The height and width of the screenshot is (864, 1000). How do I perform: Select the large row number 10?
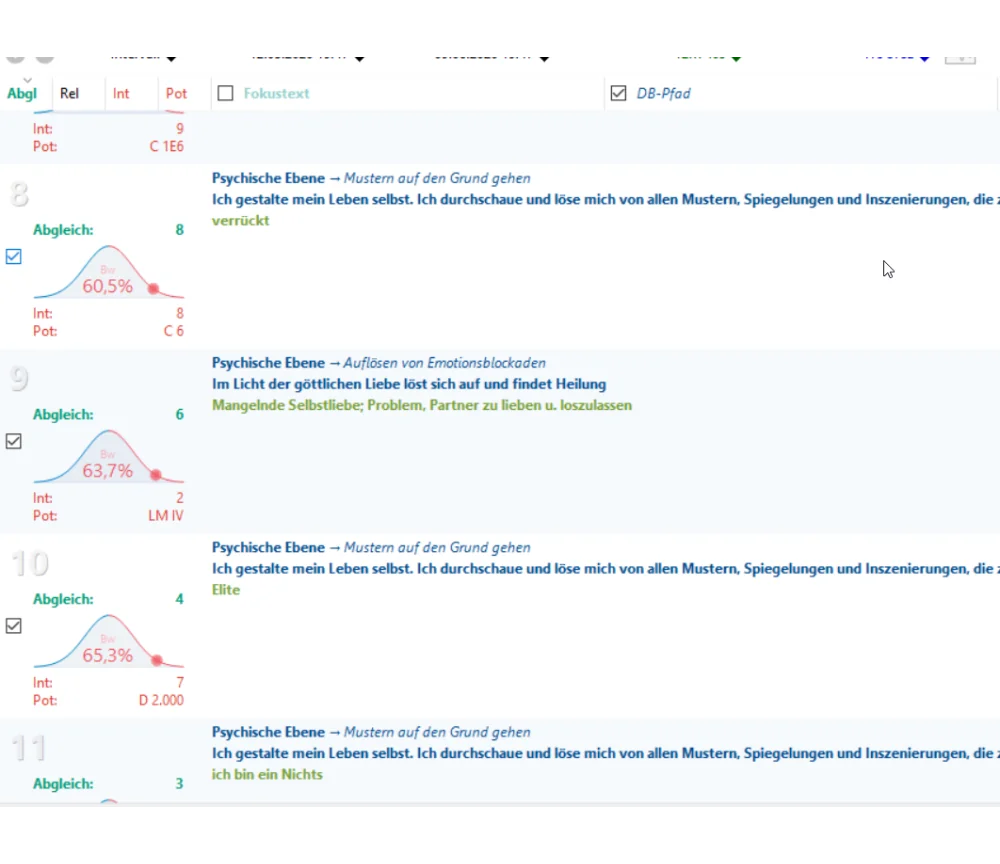(29, 564)
